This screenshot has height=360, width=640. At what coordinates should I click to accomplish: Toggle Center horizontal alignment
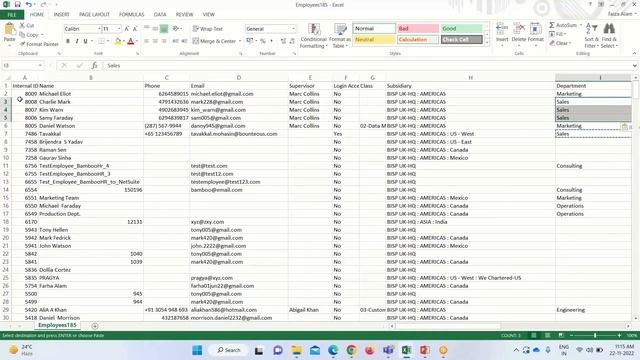point(155,41)
